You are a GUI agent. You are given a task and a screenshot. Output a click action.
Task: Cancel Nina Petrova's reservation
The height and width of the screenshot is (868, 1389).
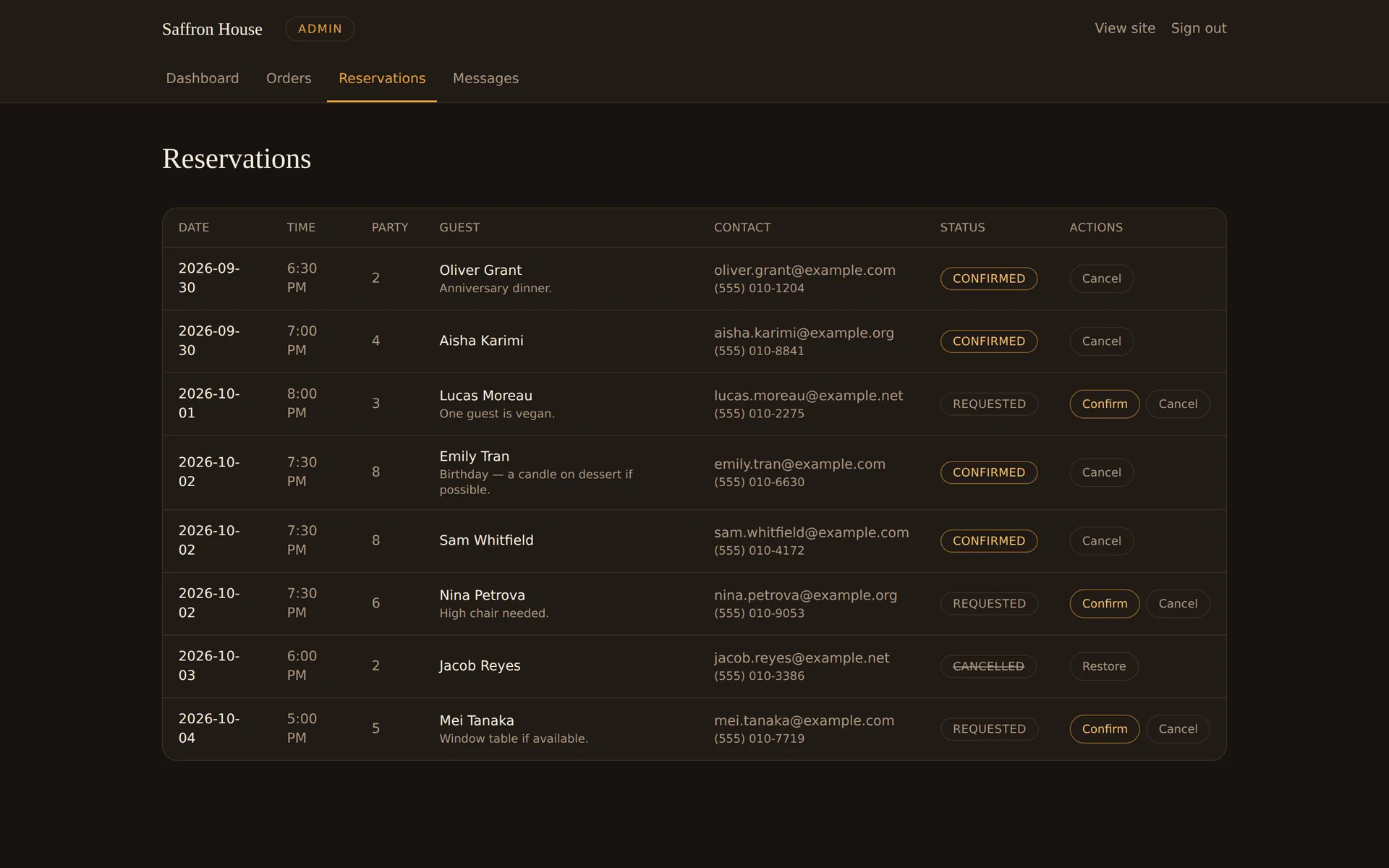coord(1178,603)
